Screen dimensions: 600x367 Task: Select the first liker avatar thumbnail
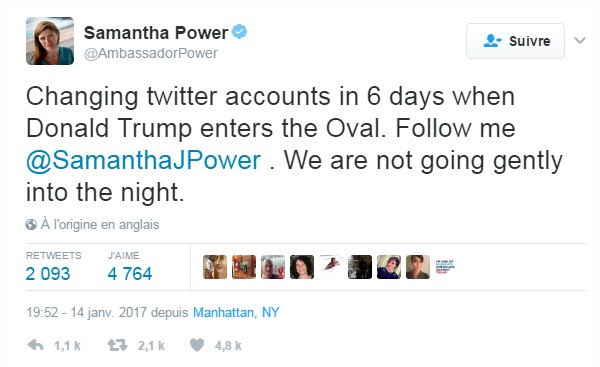215,267
